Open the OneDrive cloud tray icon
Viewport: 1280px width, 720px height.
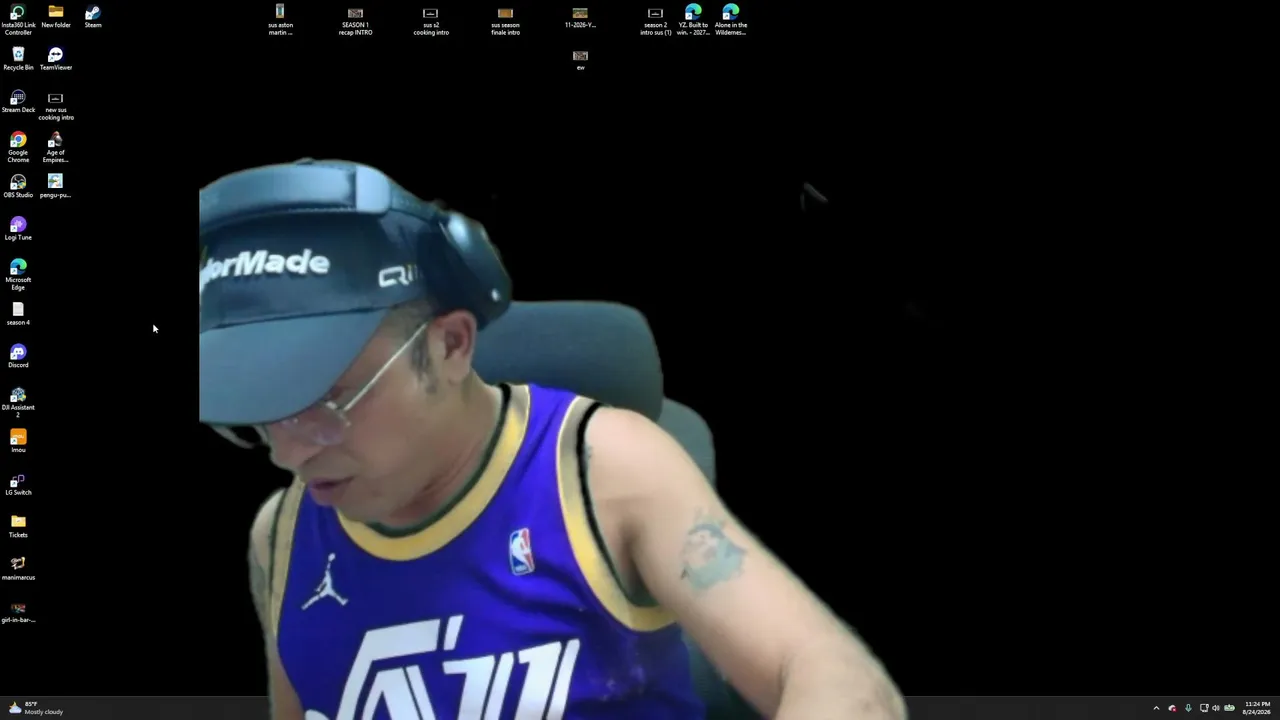pyautogui.click(x=1172, y=708)
